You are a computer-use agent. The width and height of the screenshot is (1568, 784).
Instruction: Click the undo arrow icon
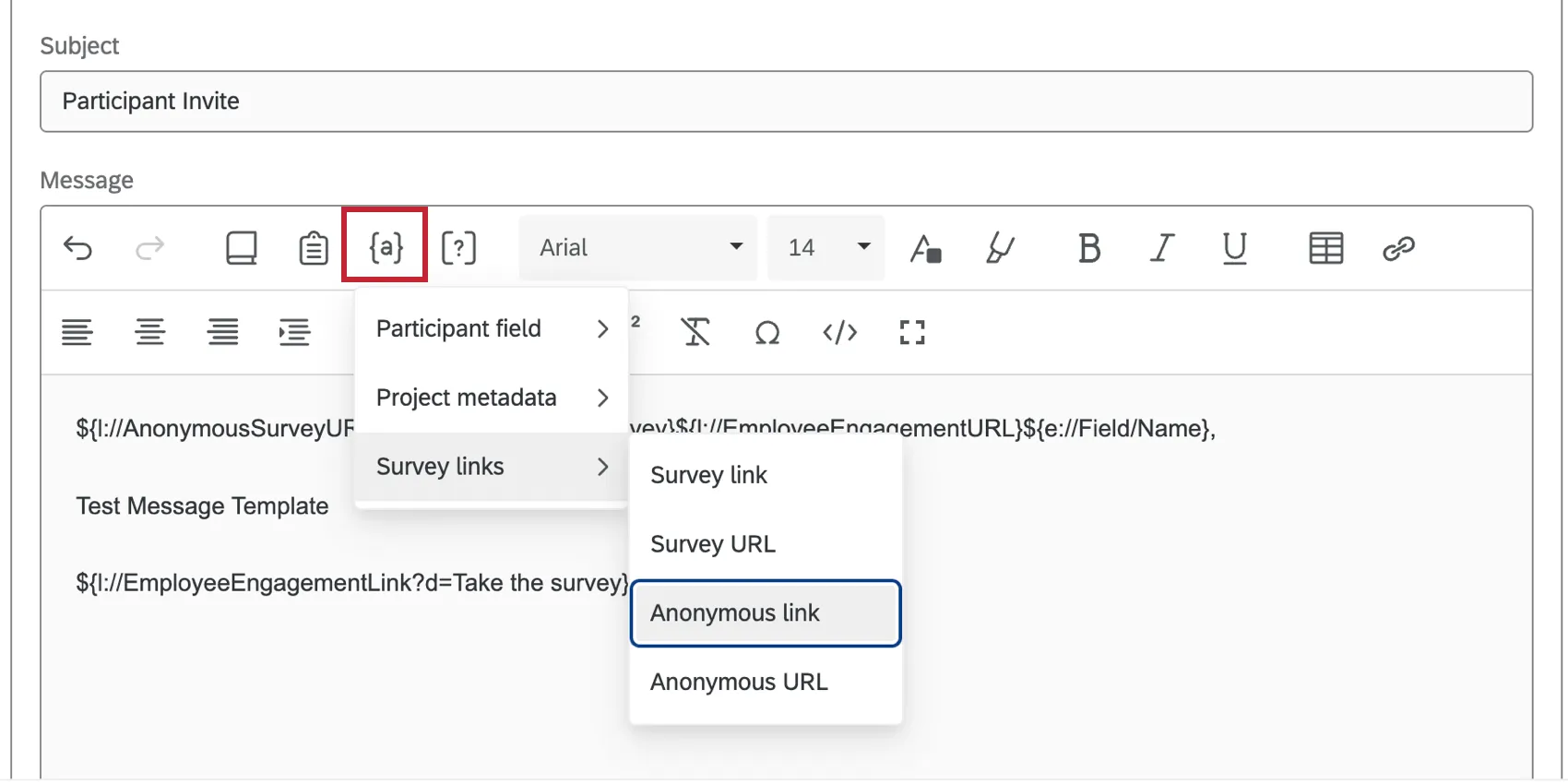tap(78, 248)
